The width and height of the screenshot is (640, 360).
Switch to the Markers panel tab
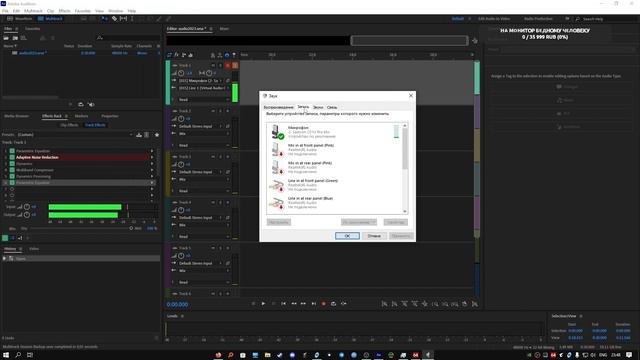tap(81, 116)
